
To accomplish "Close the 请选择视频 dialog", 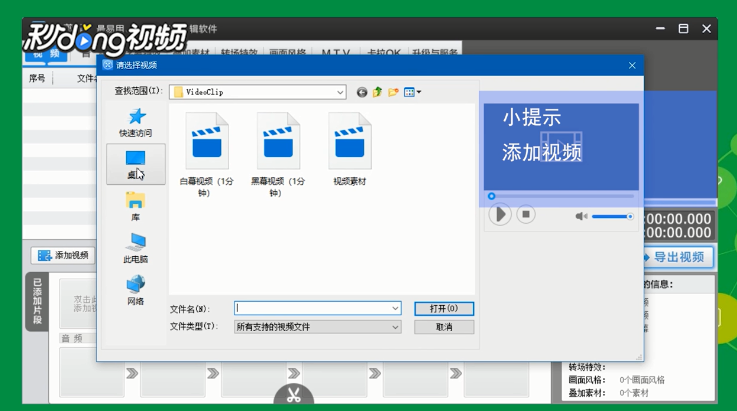I will tap(632, 65).
